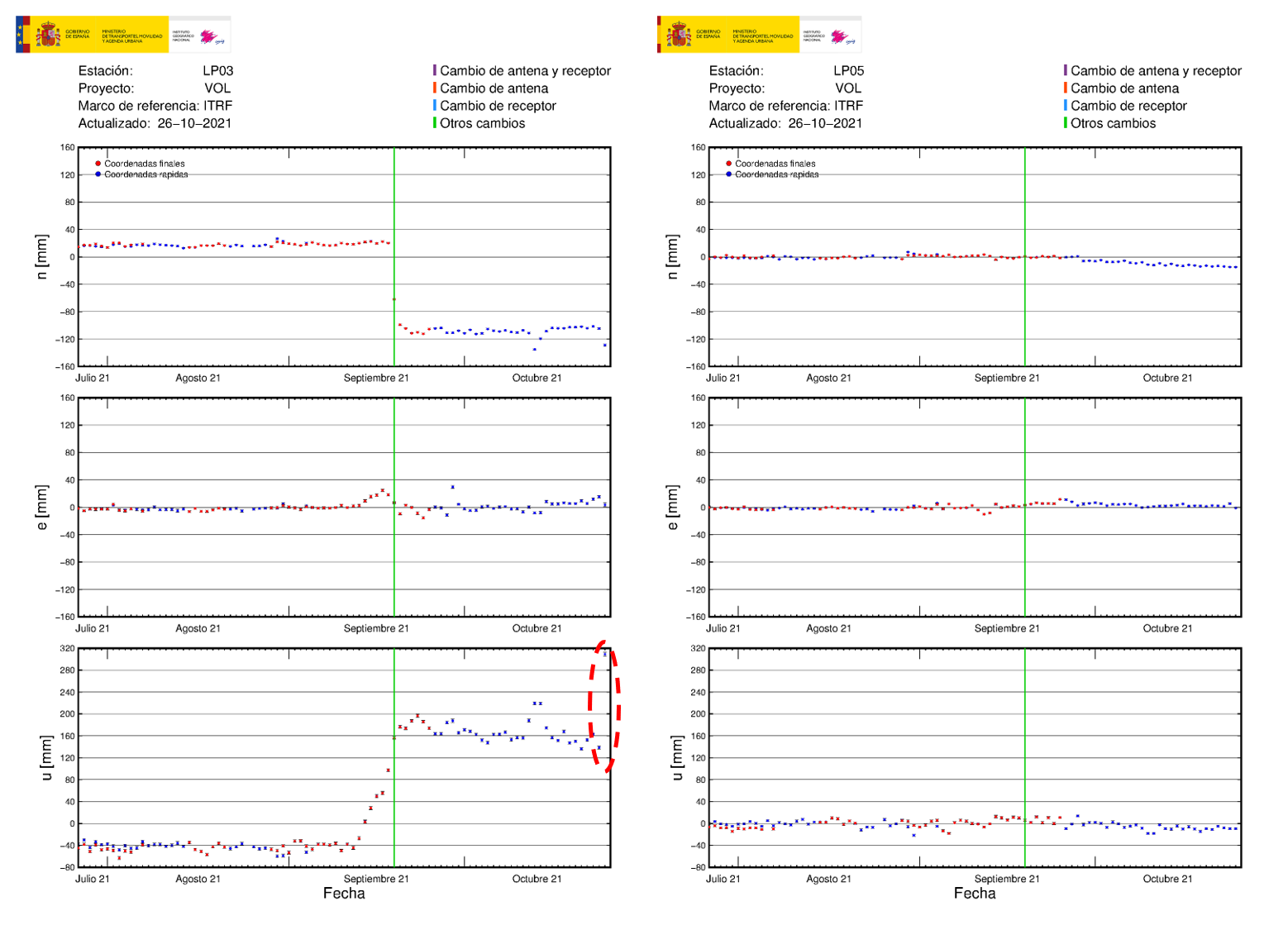Click the Ministerio de Transportes logo above LP05
Viewport: 1288px width, 930px height.
point(761,36)
